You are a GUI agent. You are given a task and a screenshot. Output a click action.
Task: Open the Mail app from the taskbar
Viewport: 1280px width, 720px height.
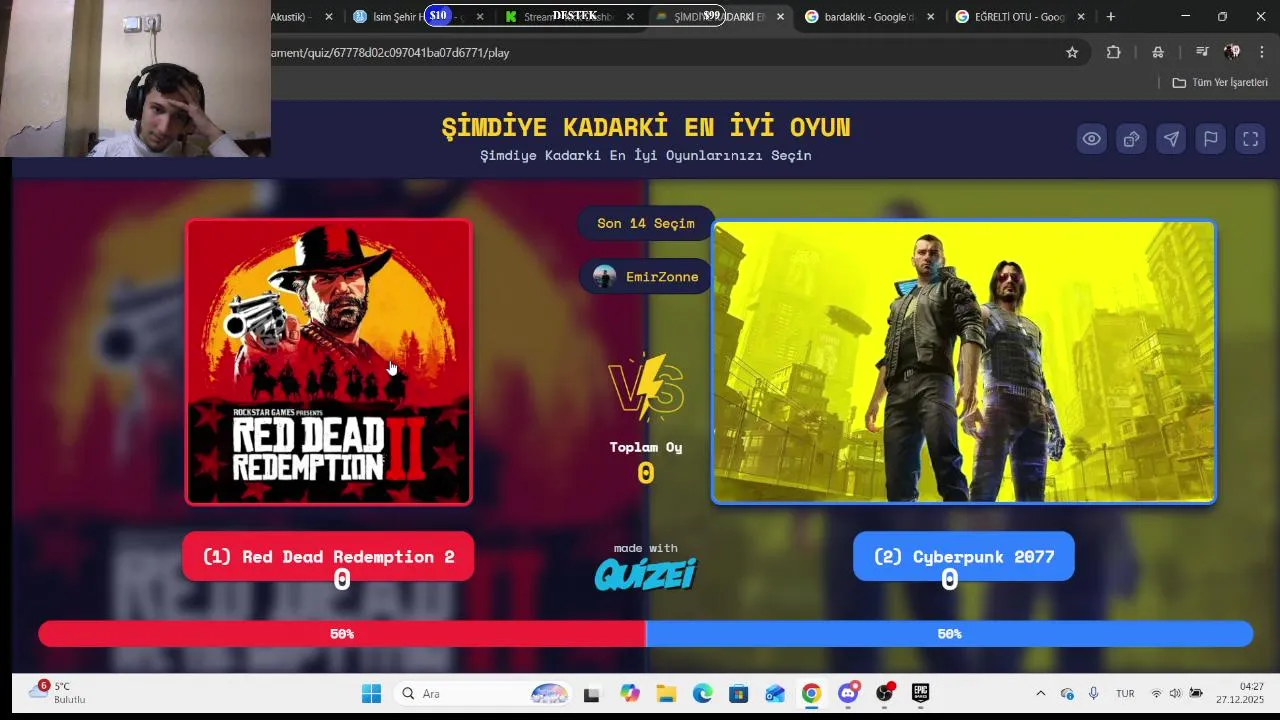(775, 693)
